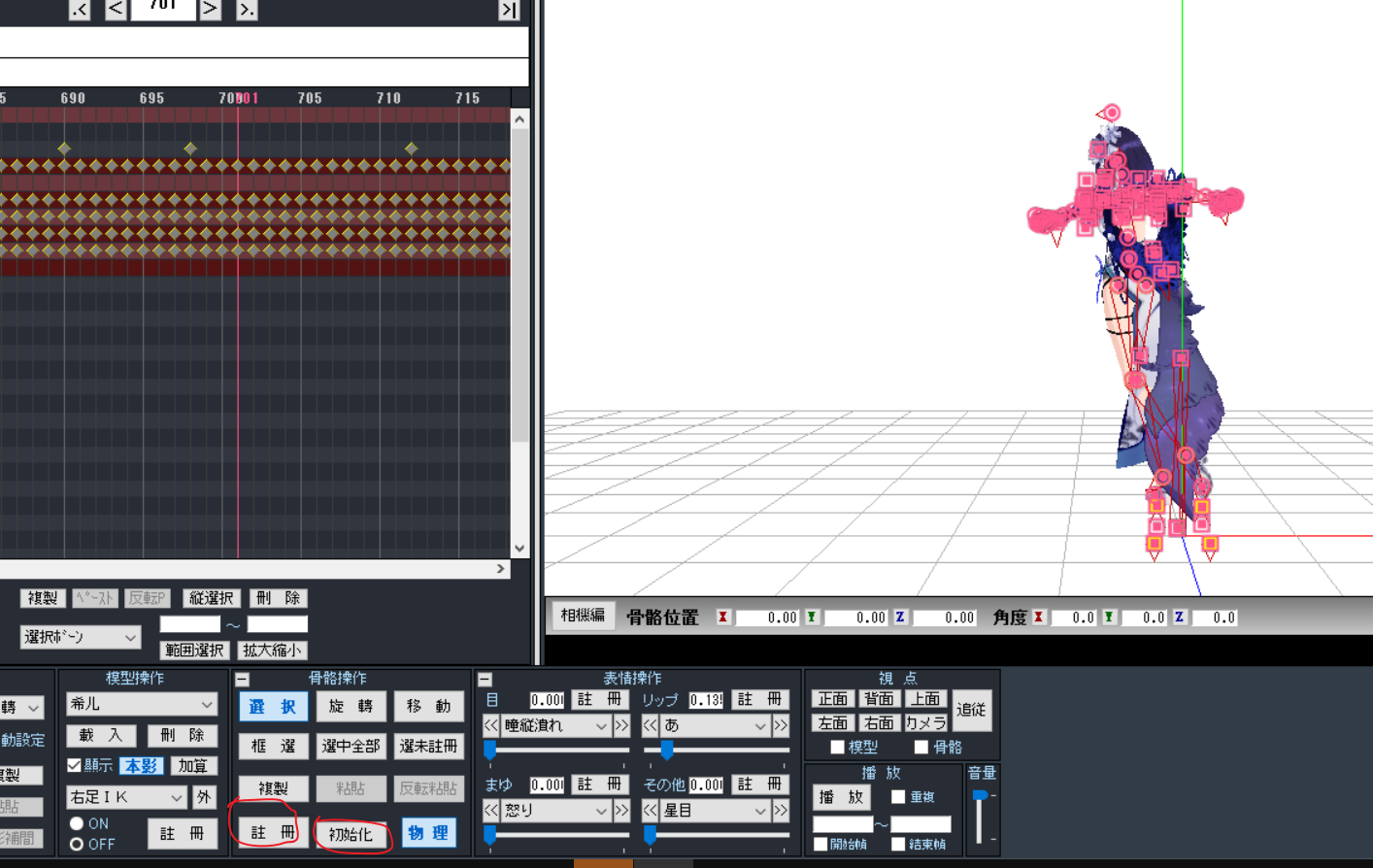
Task: Jump to previous keyframe with .< button
Action: pyautogui.click(x=80, y=10)
